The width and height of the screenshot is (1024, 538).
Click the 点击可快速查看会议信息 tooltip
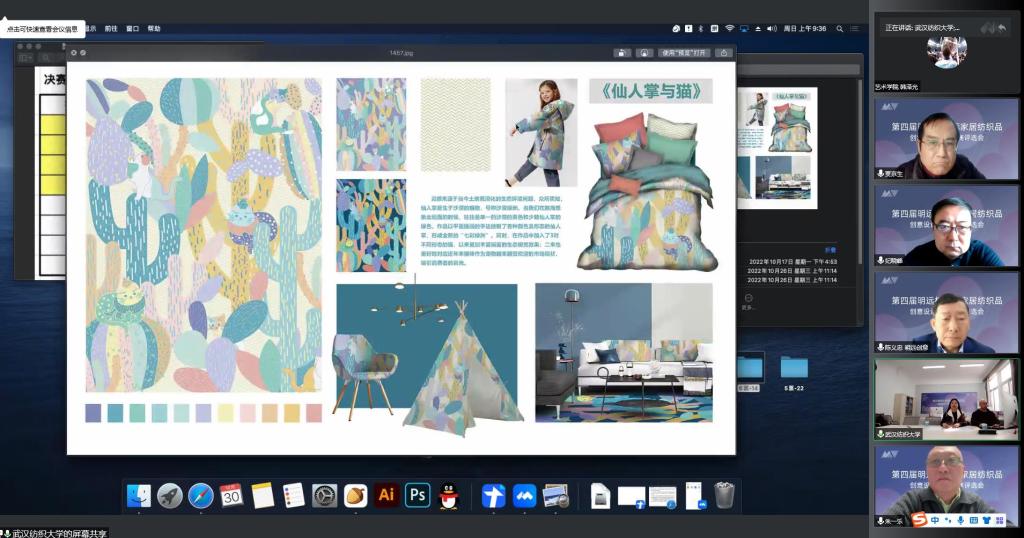click(42, 29)
